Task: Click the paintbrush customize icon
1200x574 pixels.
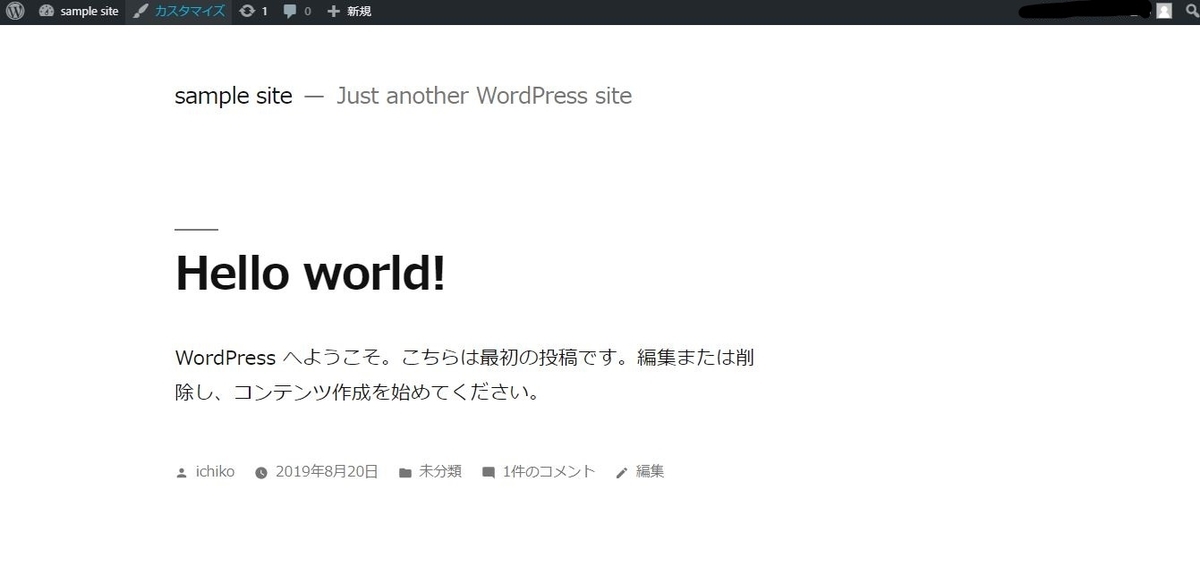Action: click(x=141, y=12)
